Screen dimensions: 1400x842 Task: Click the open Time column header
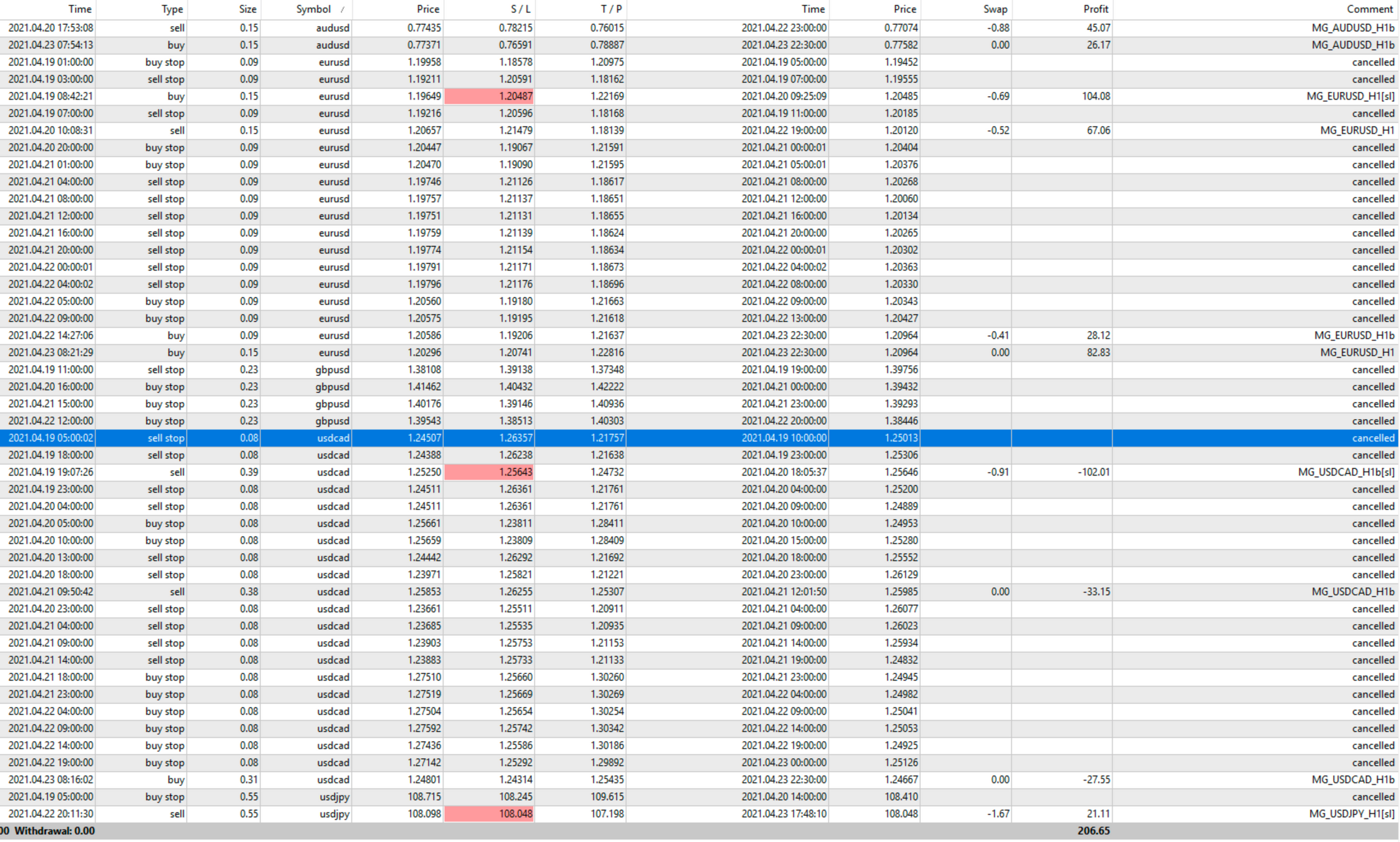(x=79, y=9)
